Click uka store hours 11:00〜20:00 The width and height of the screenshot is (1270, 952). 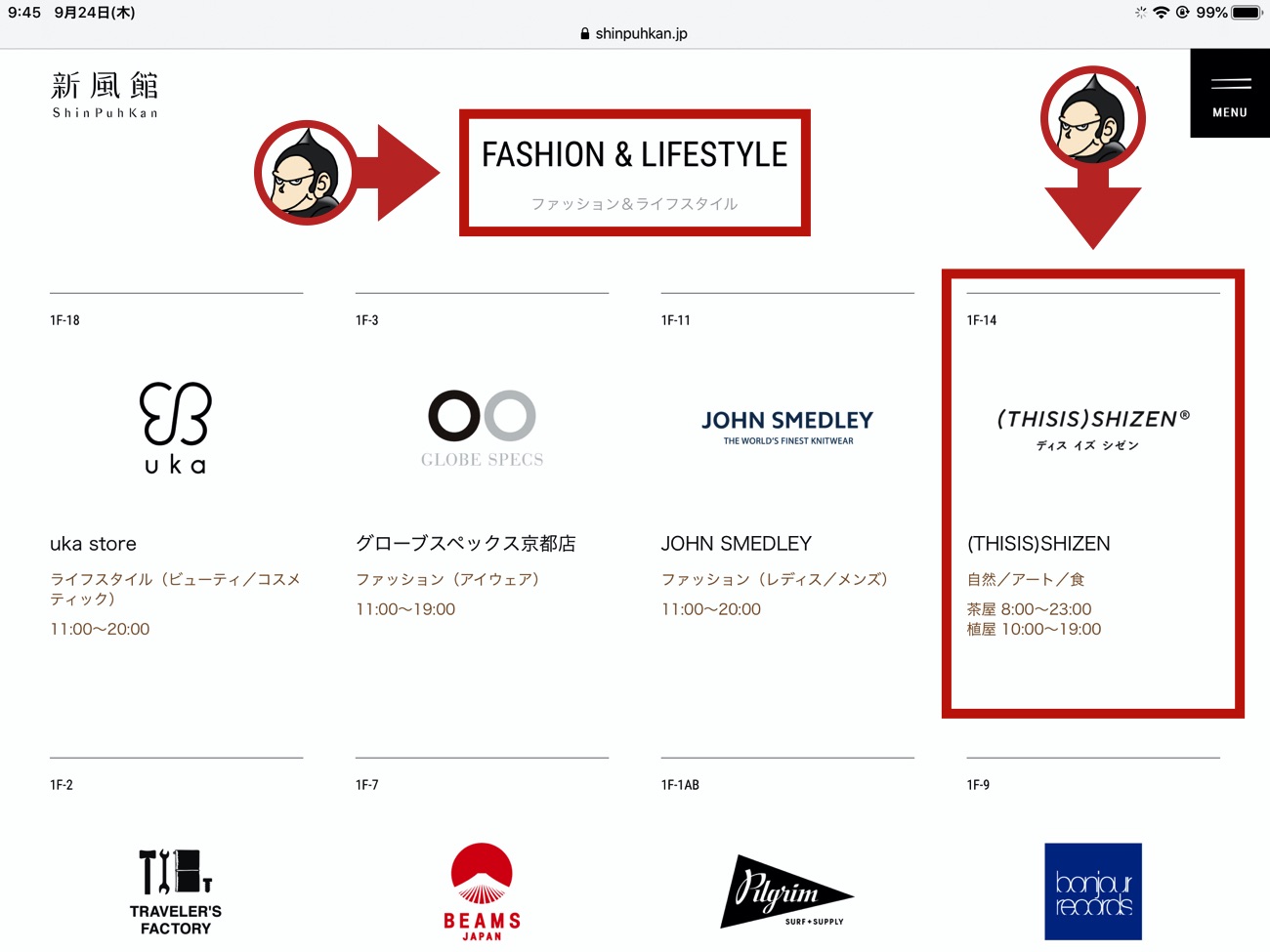(x=100, y=630)
